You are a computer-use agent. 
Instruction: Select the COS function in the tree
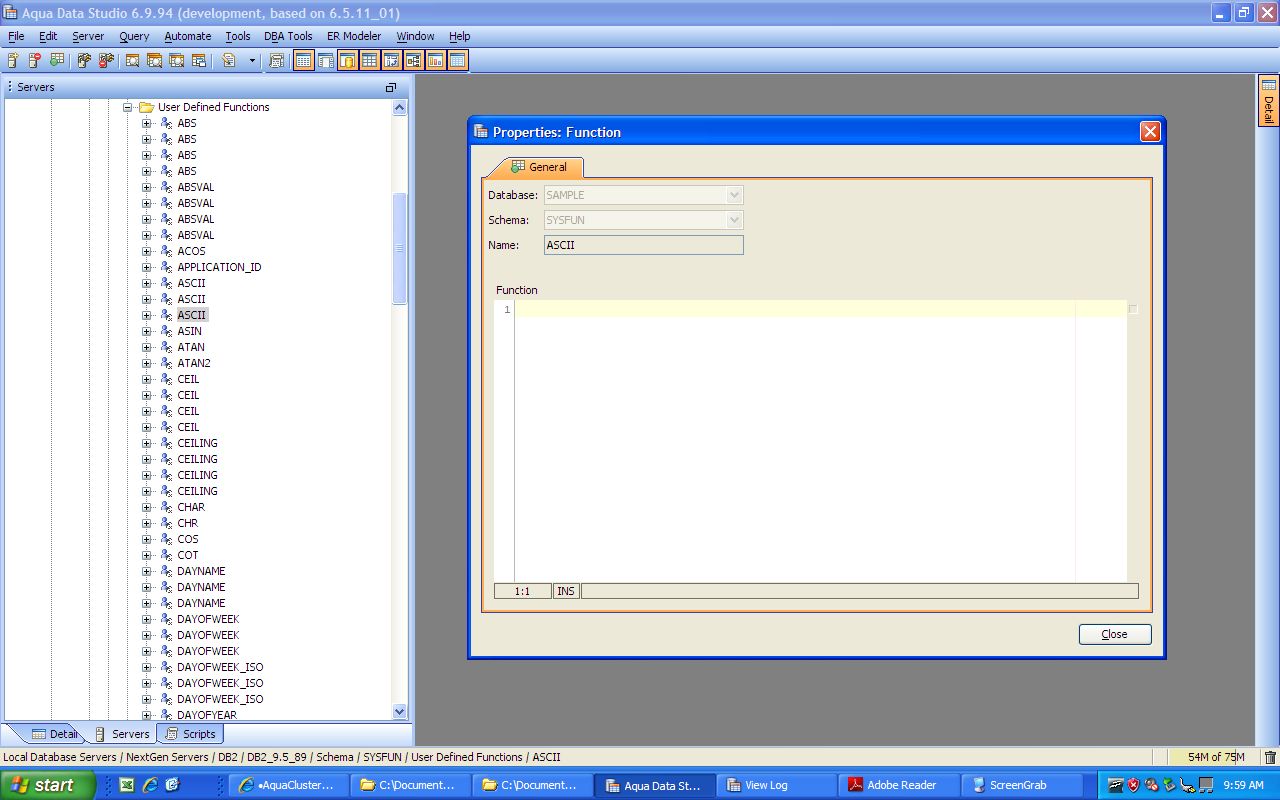(188, 539)
